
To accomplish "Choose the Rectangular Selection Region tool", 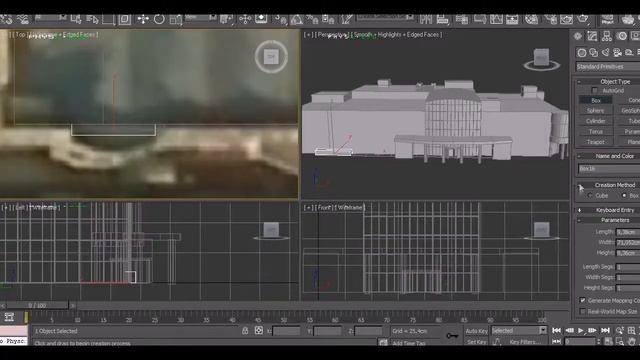I will [108, 19].
